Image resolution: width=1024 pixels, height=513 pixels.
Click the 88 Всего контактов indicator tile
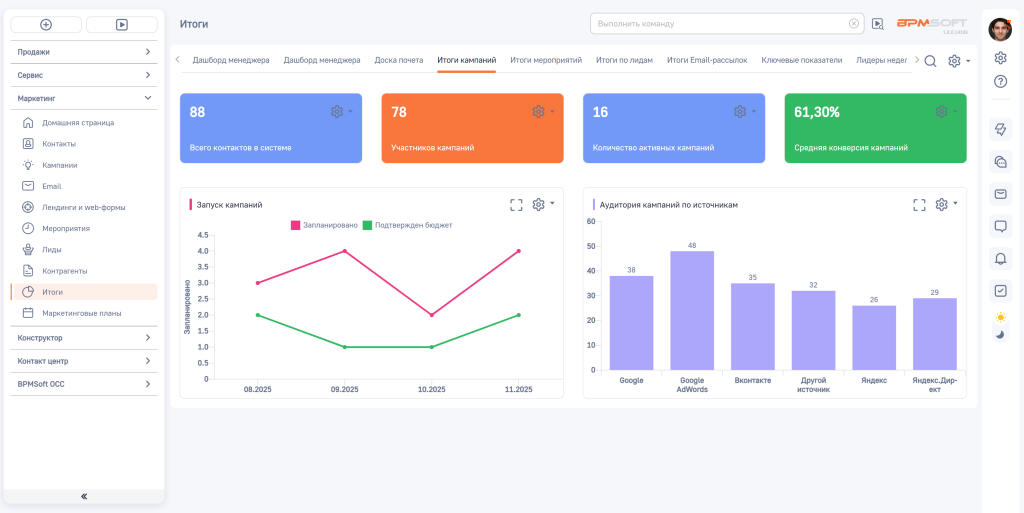pos(270,128)
